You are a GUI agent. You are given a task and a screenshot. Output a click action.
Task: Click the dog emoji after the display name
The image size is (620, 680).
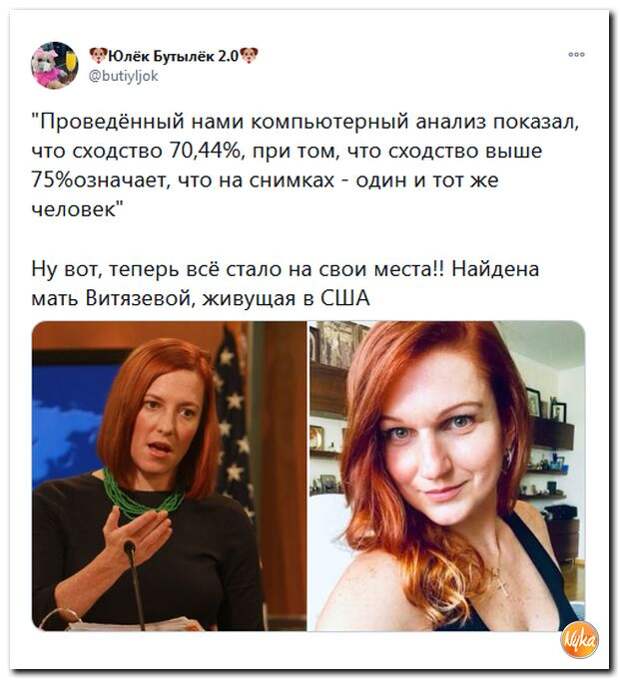(249, 55)
